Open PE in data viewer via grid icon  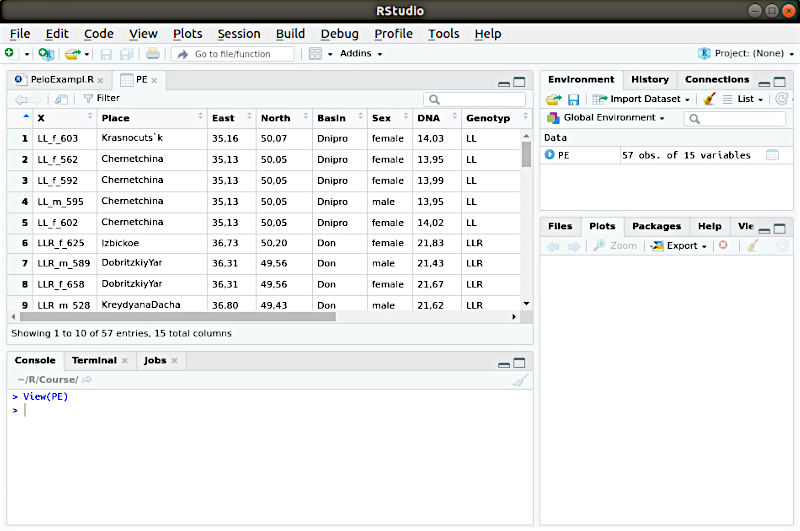coord(772,155)
